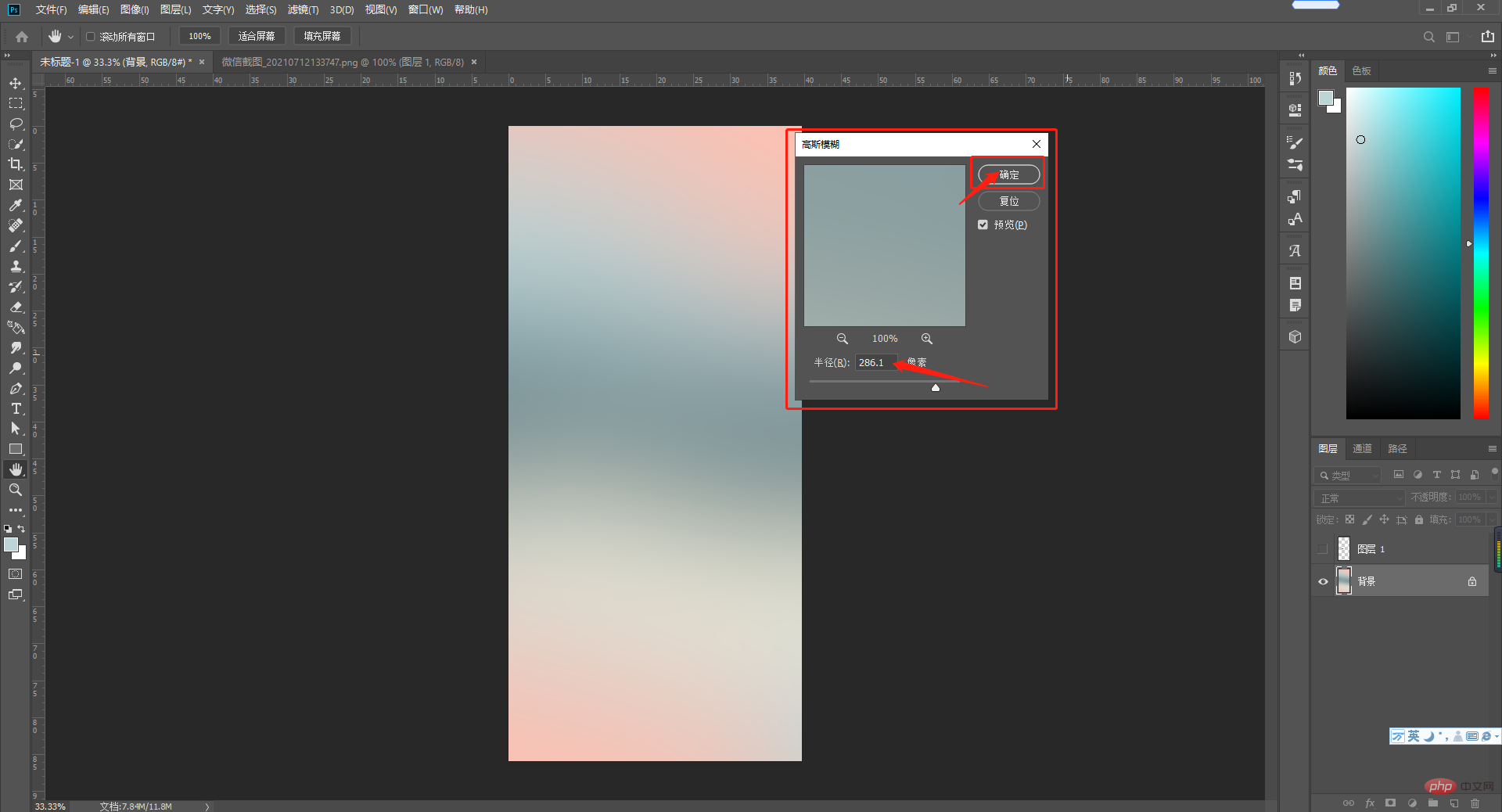
Task: Select the Horizontal Type tool
Action: [16, 408]
